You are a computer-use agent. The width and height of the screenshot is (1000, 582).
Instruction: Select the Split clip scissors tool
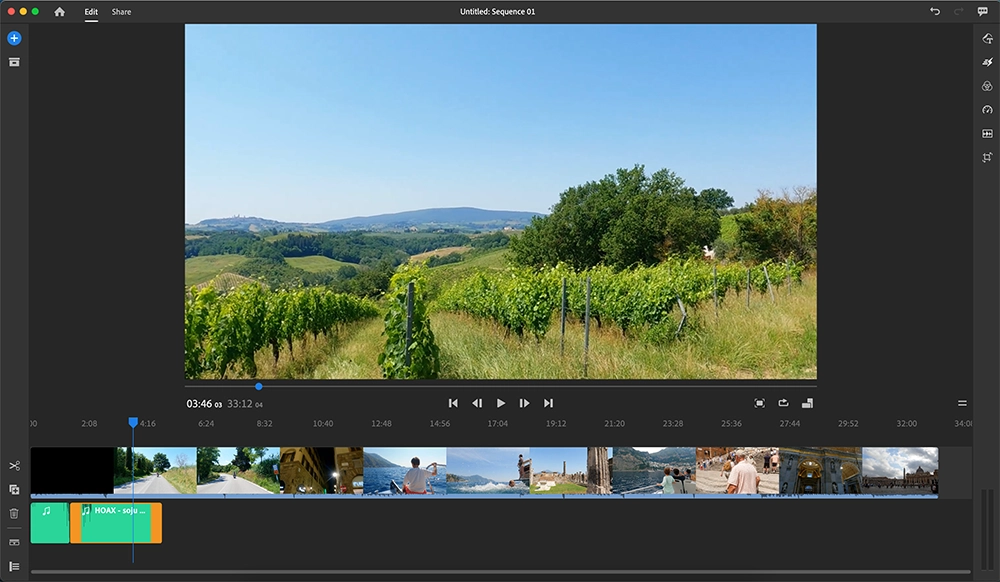(13, 466)
